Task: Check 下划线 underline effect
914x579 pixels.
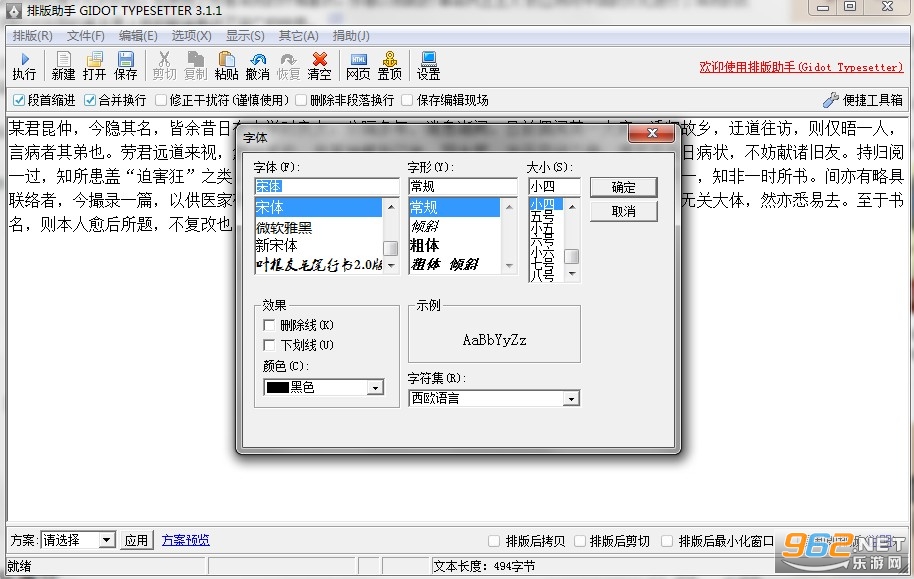Action: tap(269, 345)
